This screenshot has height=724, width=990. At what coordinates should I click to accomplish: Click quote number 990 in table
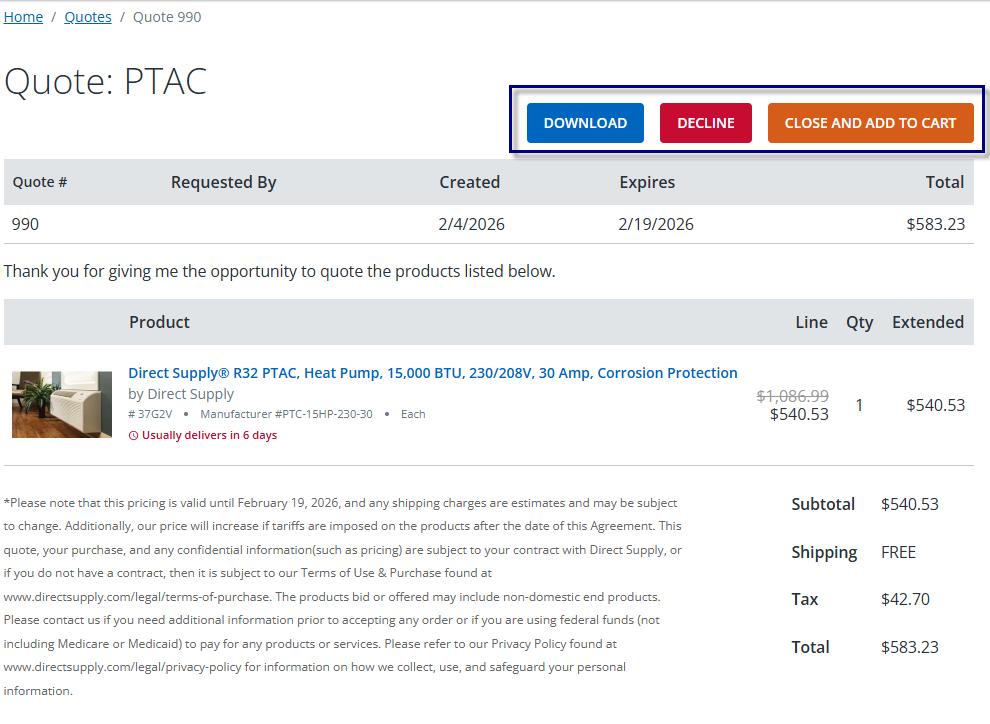[x=25, y=224]
